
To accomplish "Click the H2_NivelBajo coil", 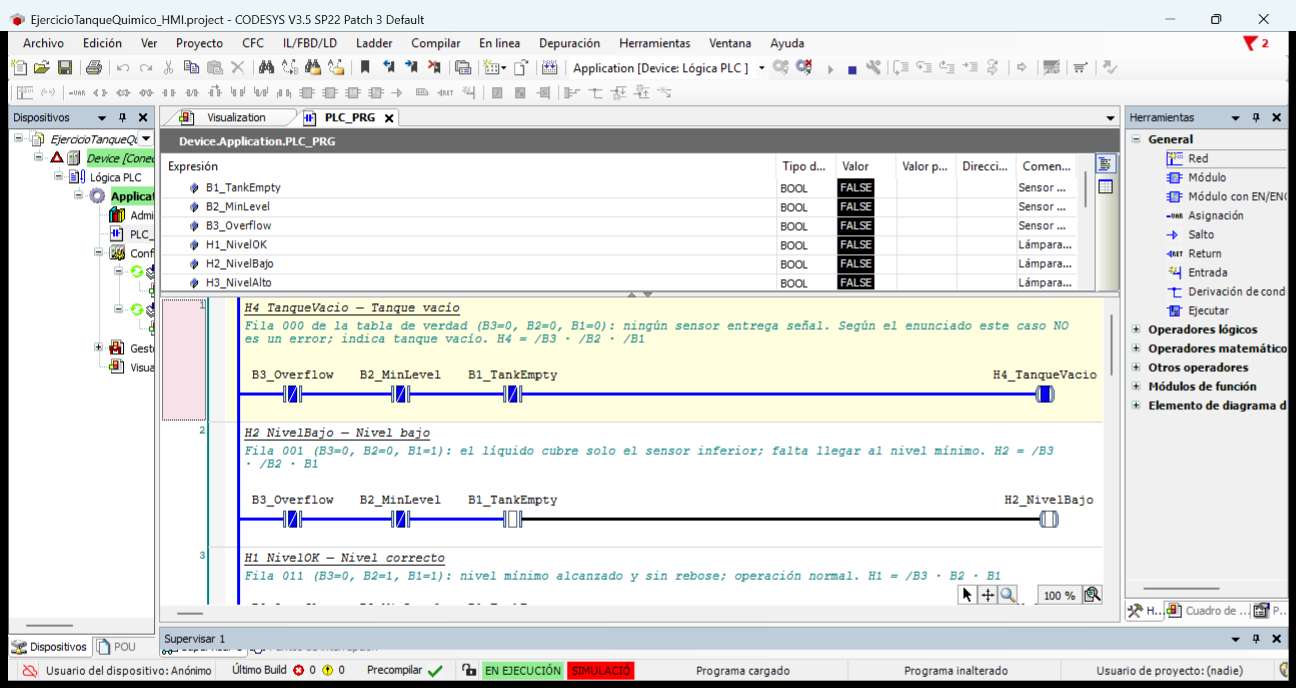I will (x=1048, y=519).
